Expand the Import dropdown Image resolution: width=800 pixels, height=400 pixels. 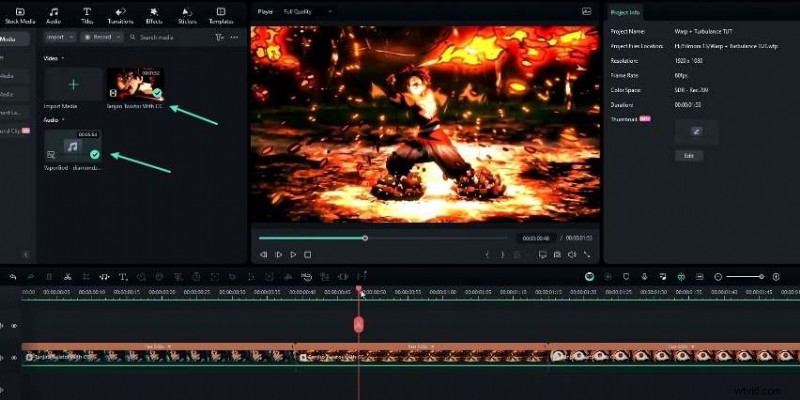[x=58, y=37]
